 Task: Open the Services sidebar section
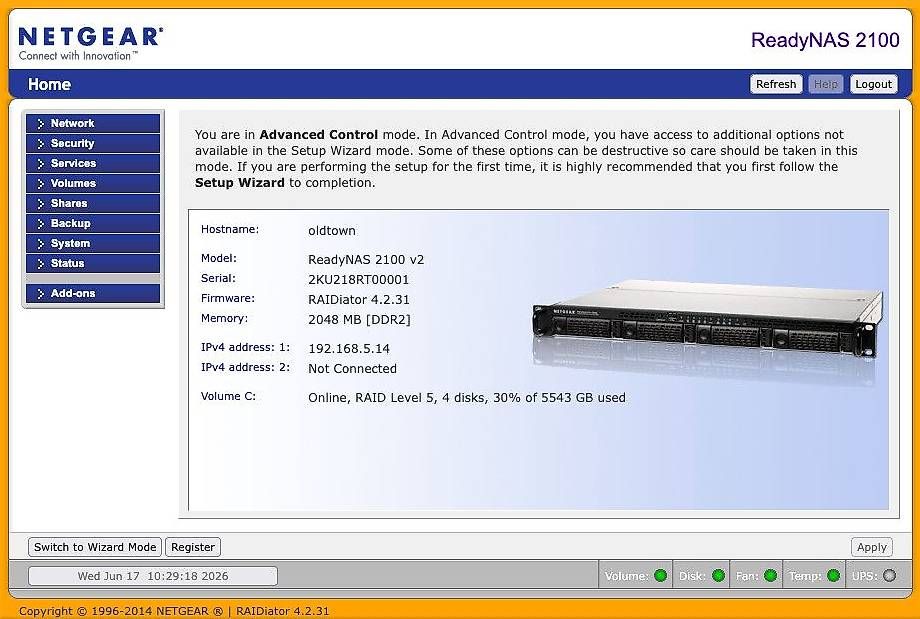pyautogui.click(x=93, y=163)
